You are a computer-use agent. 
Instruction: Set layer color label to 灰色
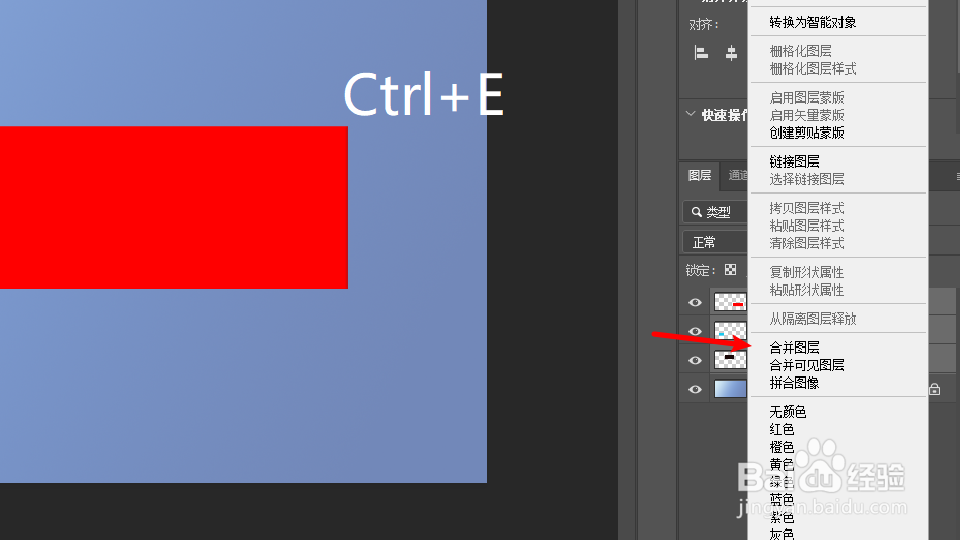(781, 534)
